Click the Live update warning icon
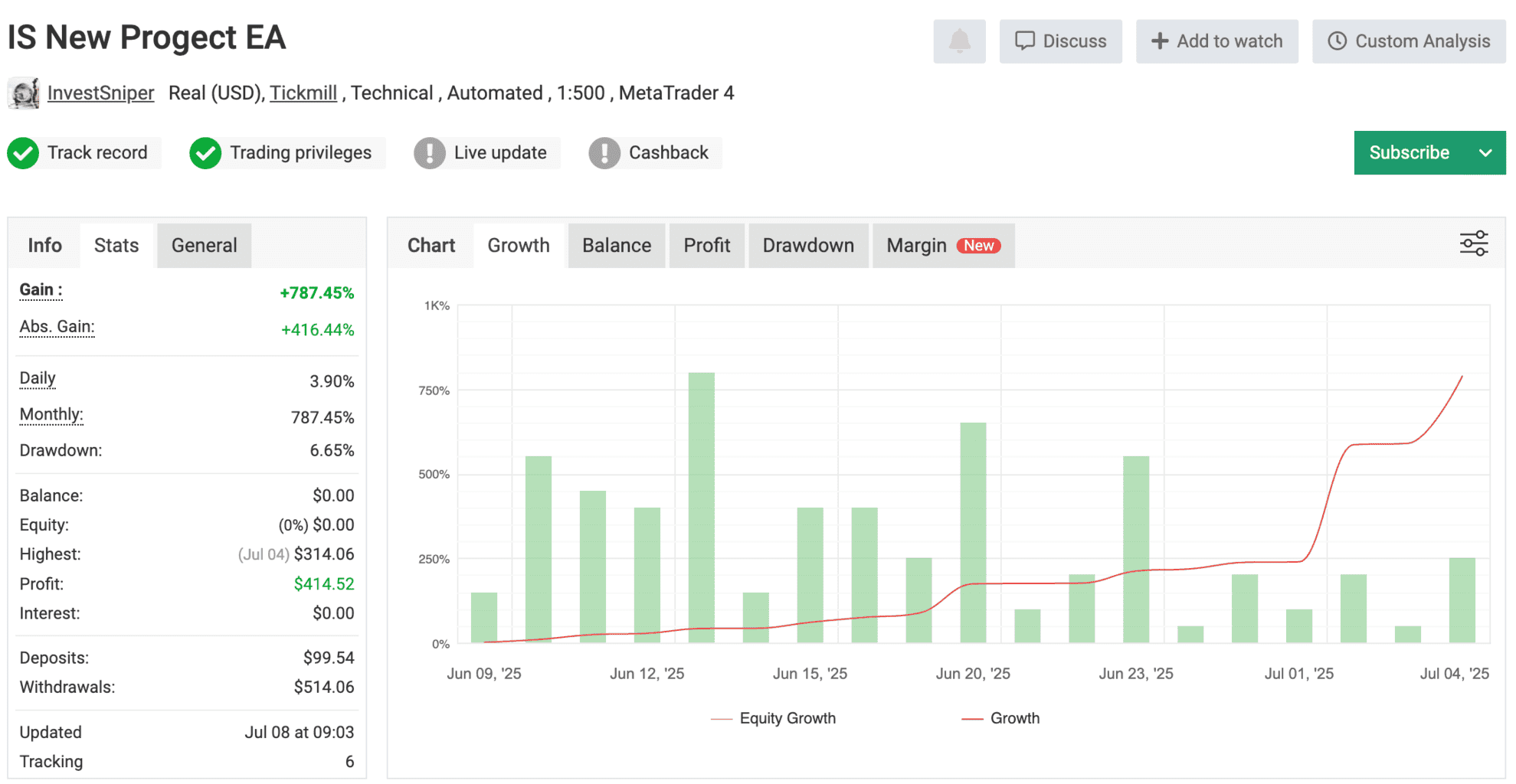1516x784 pixels. coord(430,153)
